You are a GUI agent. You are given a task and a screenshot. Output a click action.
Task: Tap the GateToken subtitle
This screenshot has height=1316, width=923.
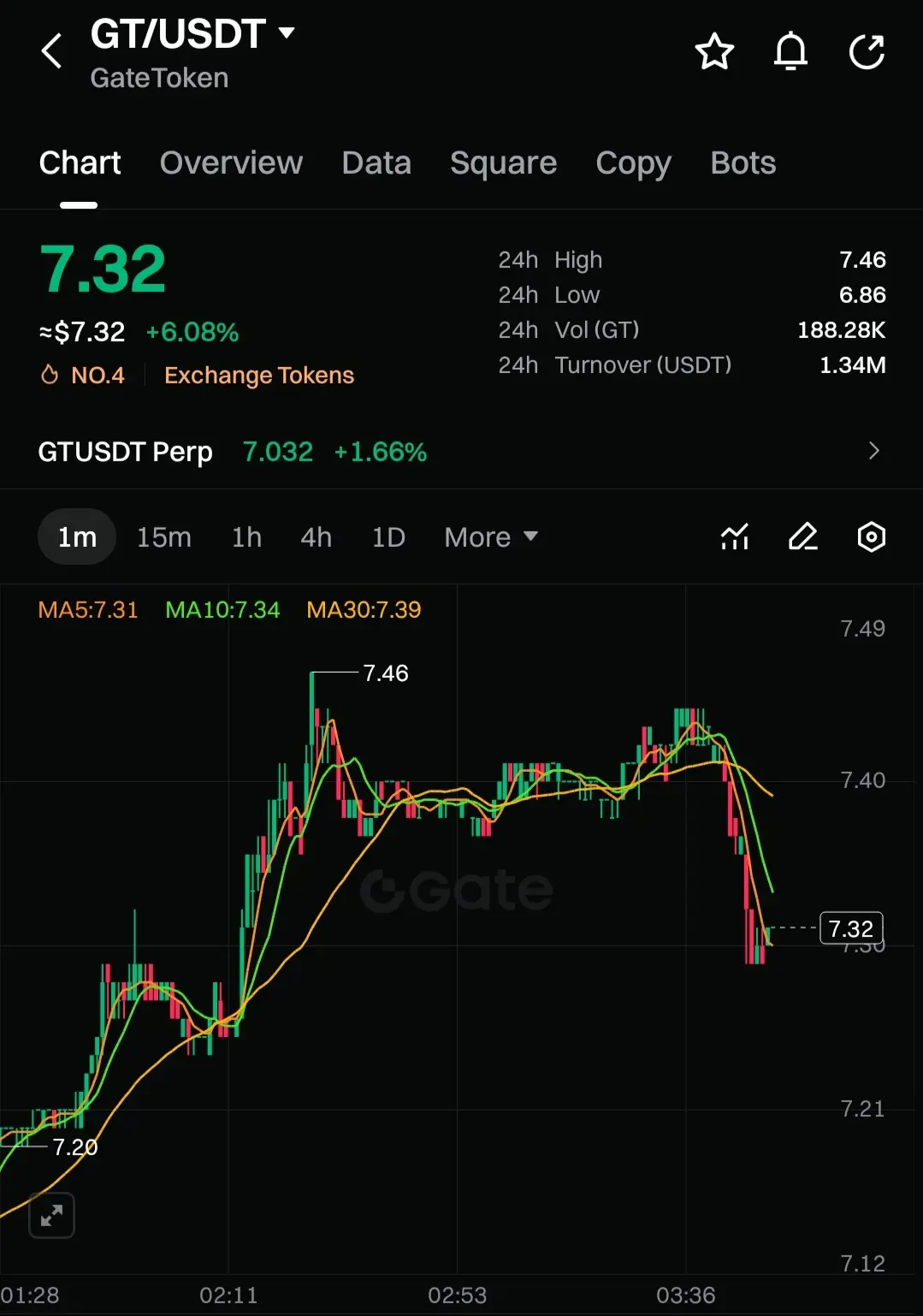click(x=159, y=78)
